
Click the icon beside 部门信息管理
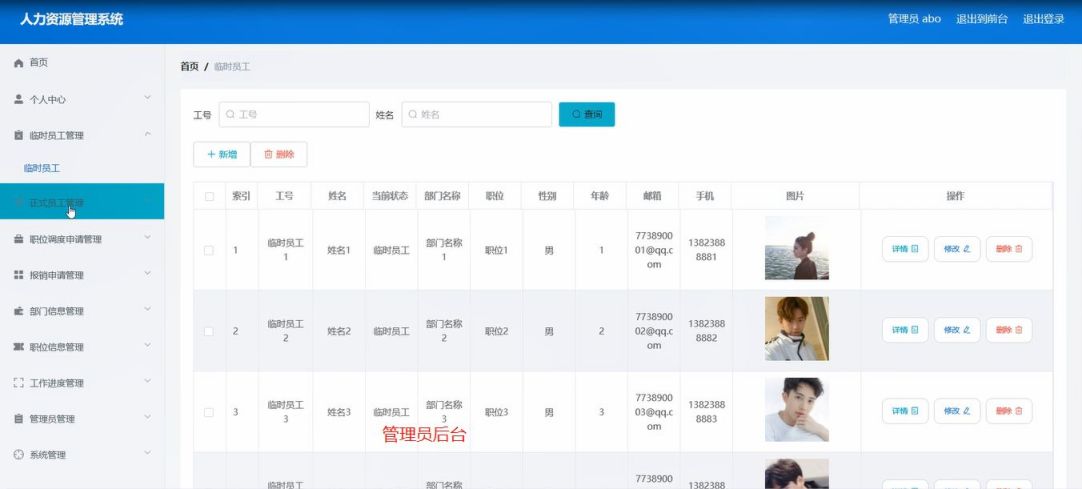pos(19,311)
